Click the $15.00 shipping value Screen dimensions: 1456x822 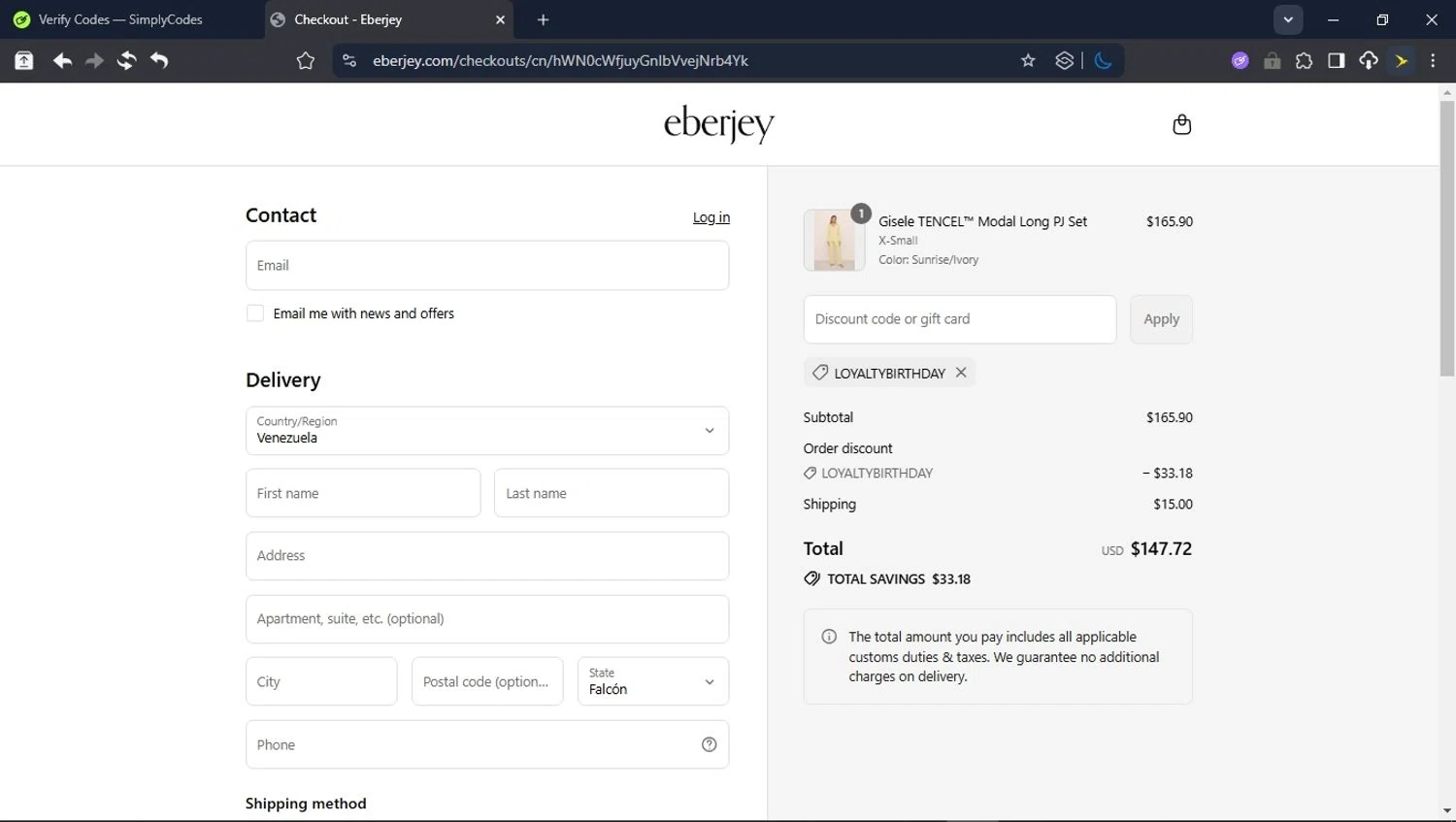click(1173, 504)
